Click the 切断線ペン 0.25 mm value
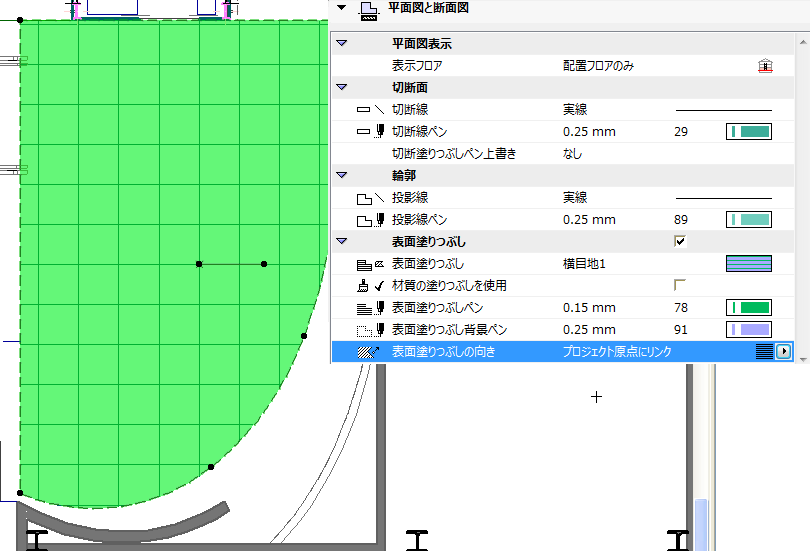 click(589, 132)
